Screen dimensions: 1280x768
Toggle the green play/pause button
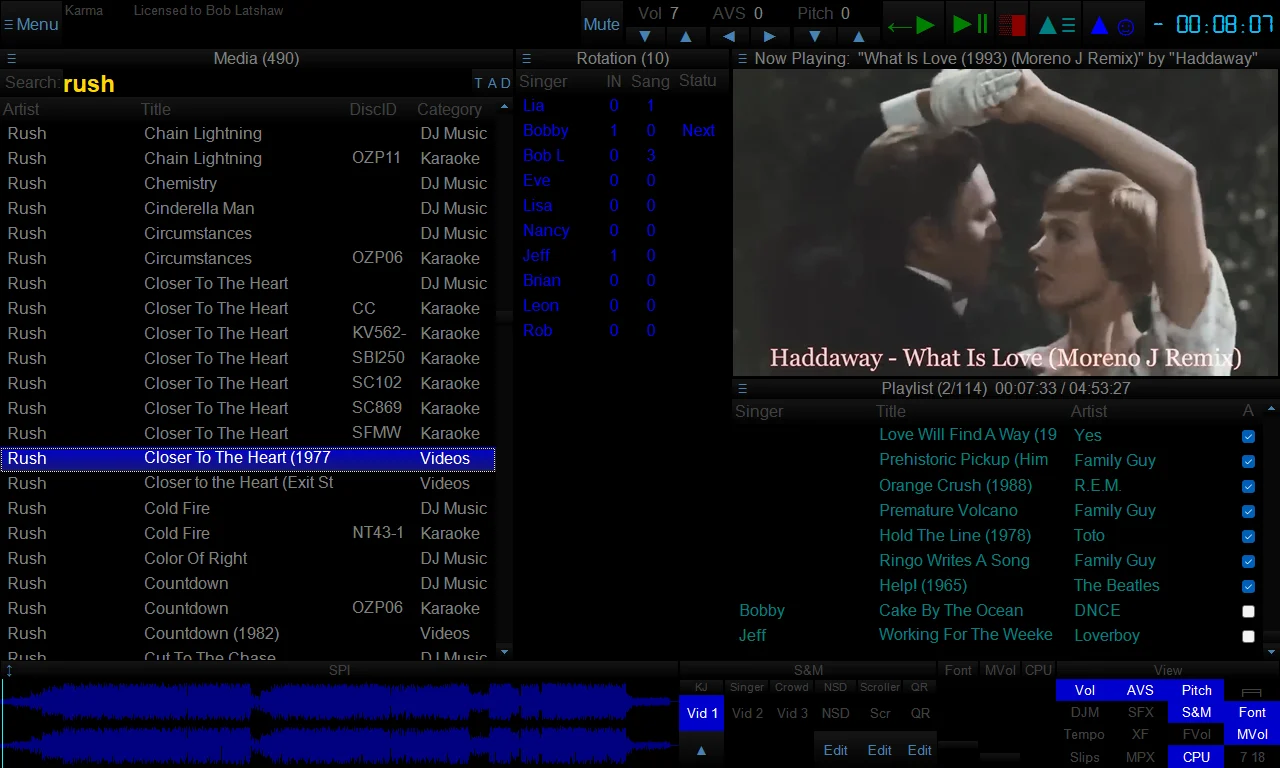click(x=969, y=25)
